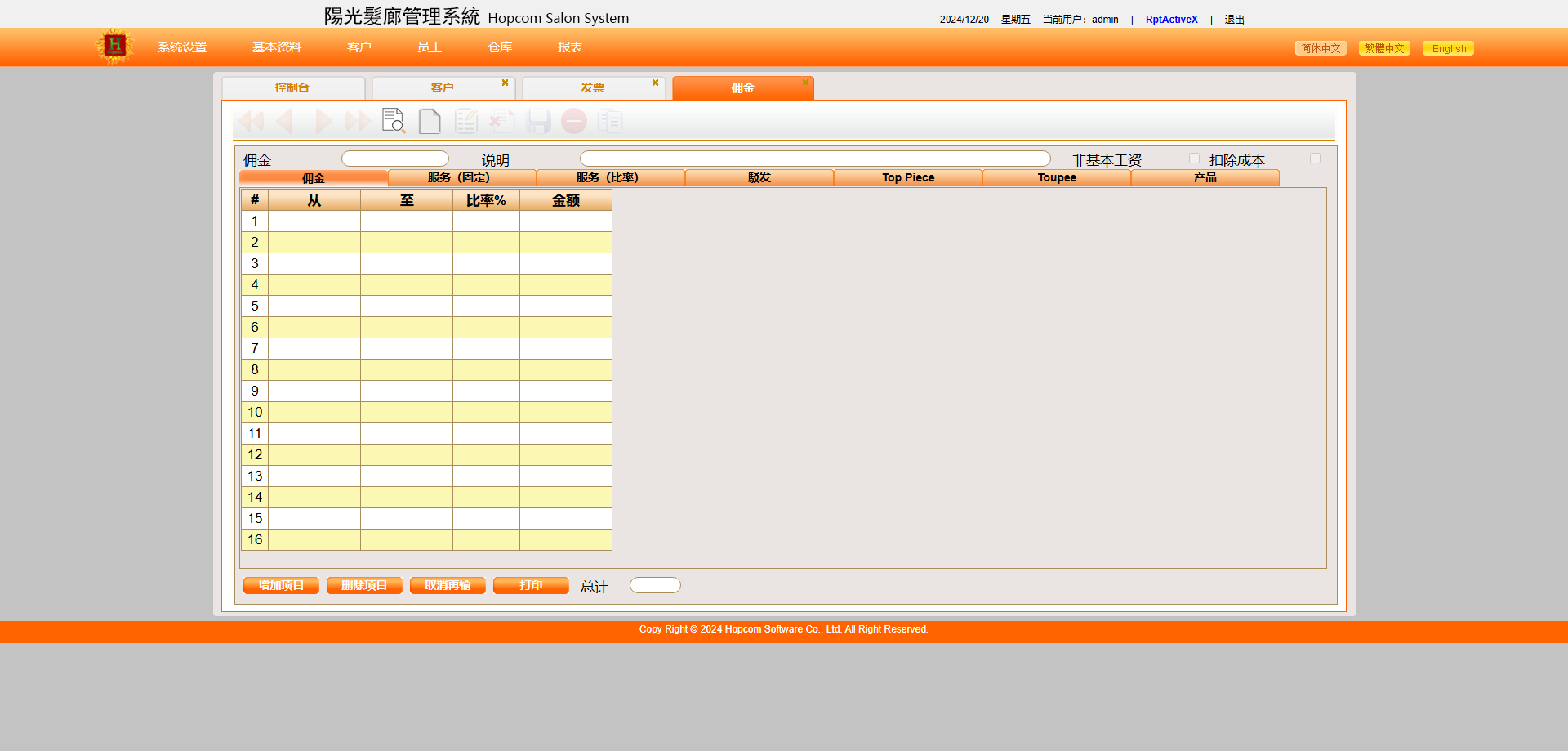This screenshot has width=1568, height=751.
Task: Click the copy record icon in toolbar
Action: [610, 121]
